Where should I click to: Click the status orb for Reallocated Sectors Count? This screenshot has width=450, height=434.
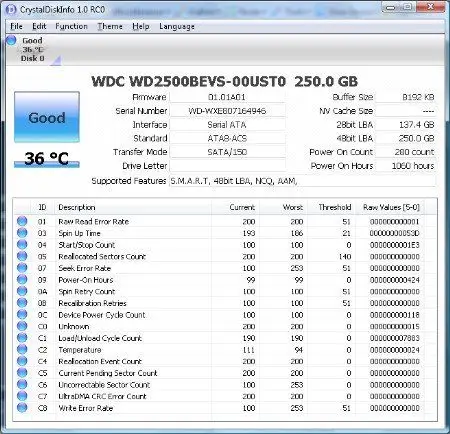(22, 256)
